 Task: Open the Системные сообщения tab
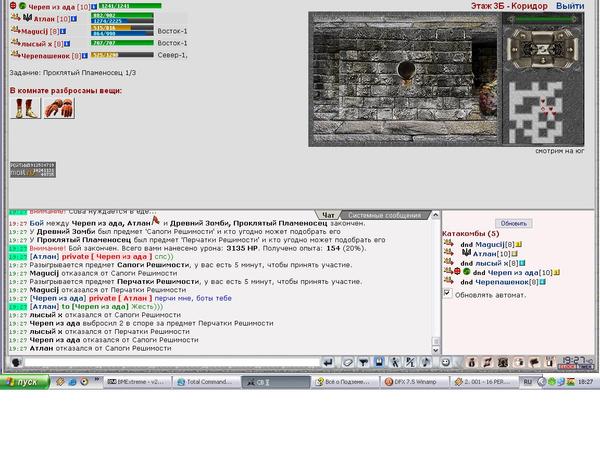(384, 215)
